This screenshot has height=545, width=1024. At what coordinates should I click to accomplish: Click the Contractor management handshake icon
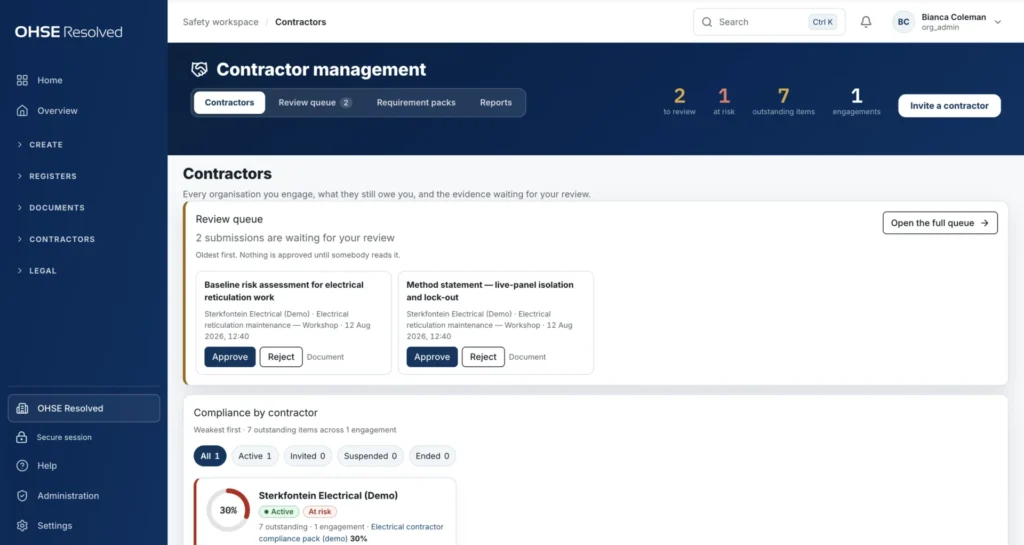(x=199, y=69)
